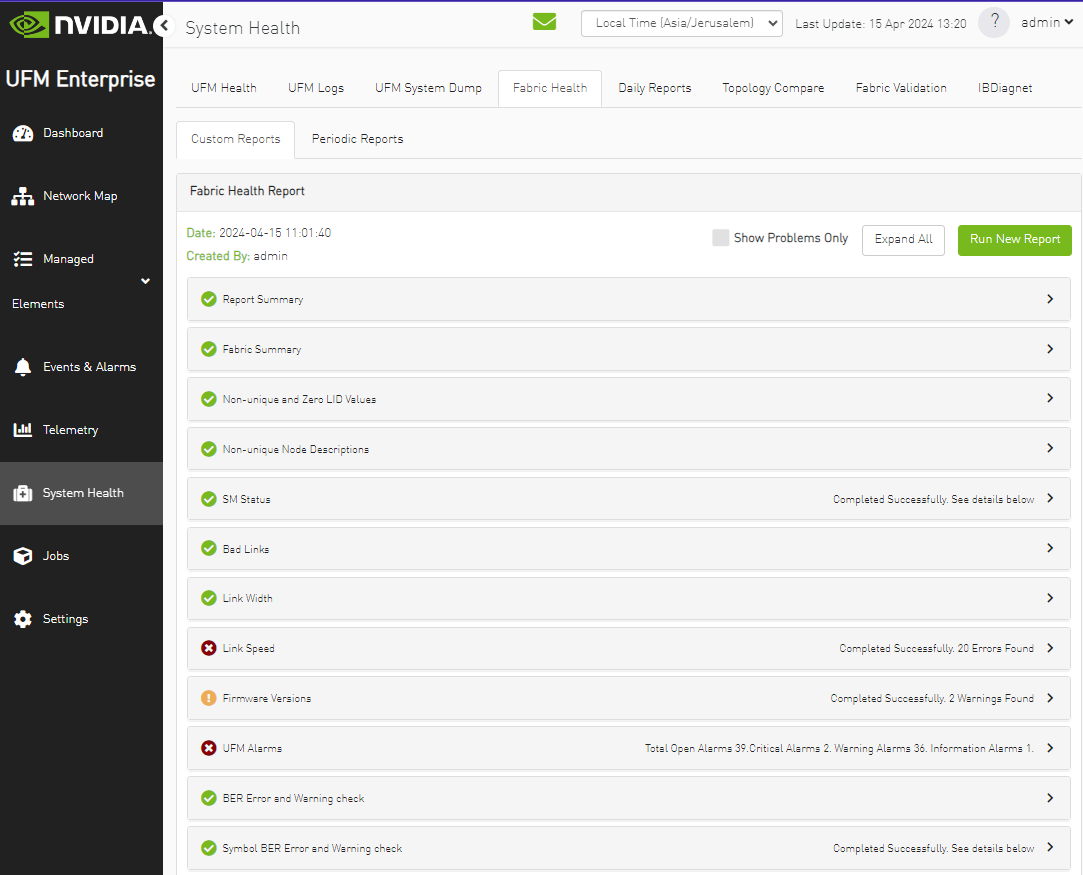Open Settings gear in sidebar

pos(22,619)
